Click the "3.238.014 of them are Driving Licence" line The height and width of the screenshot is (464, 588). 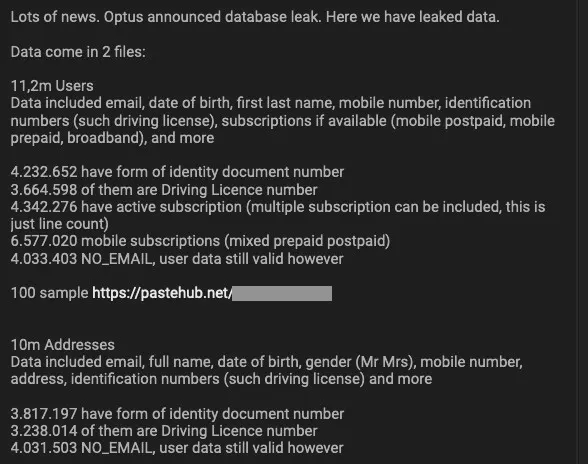click(x=164, y=431)
